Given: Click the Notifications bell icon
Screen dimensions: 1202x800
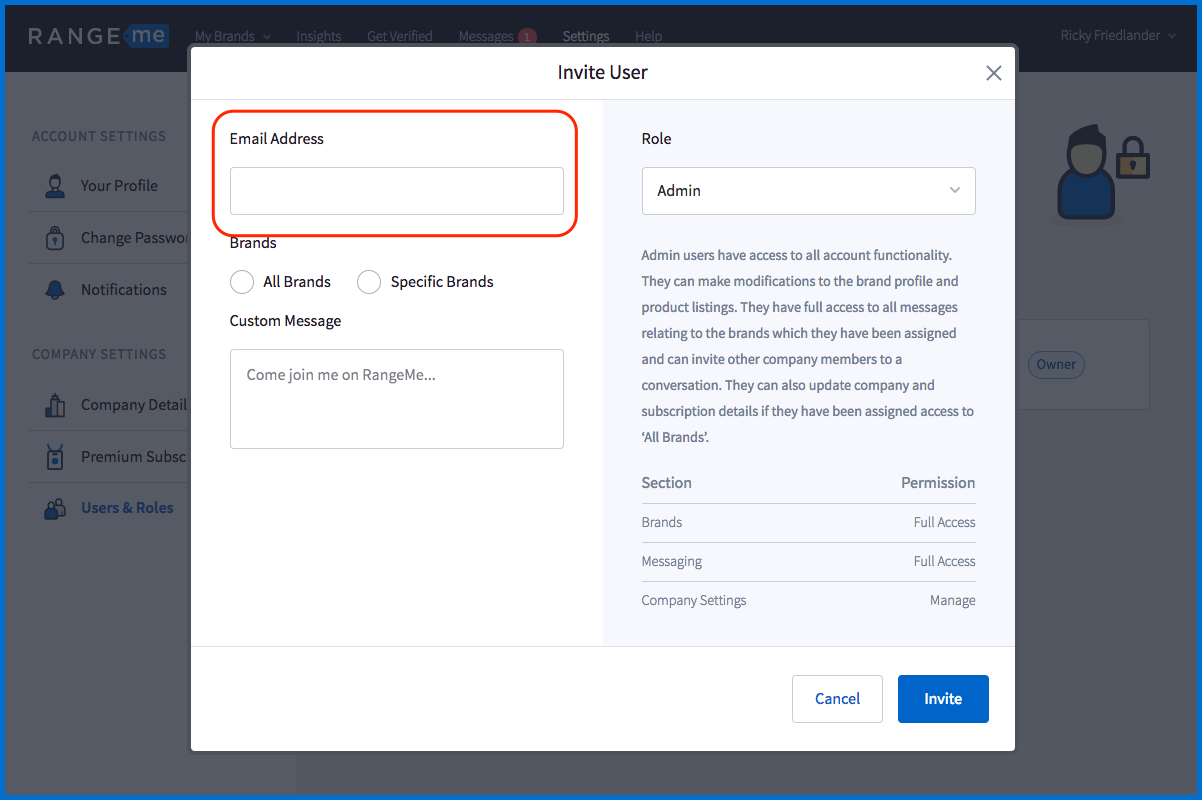Looking at the screenshot, I should [x=55, y=290].
